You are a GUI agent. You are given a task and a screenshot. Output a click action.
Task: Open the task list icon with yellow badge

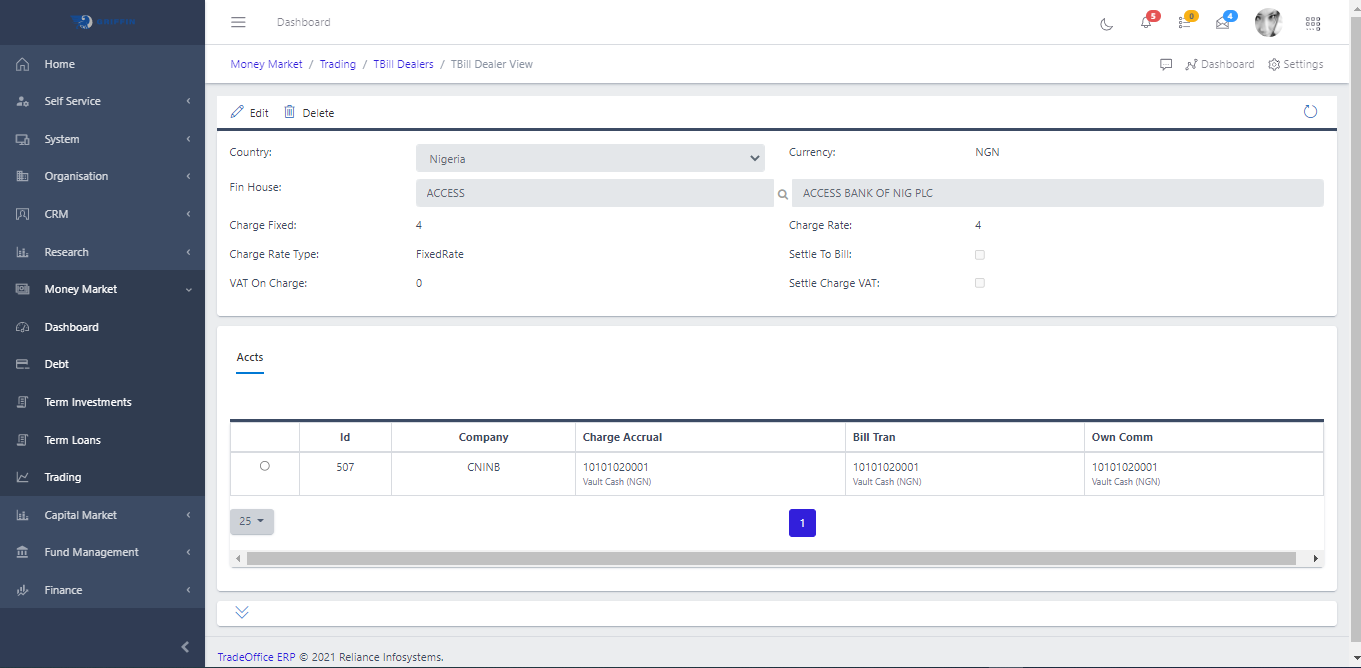coord(1185,23)
